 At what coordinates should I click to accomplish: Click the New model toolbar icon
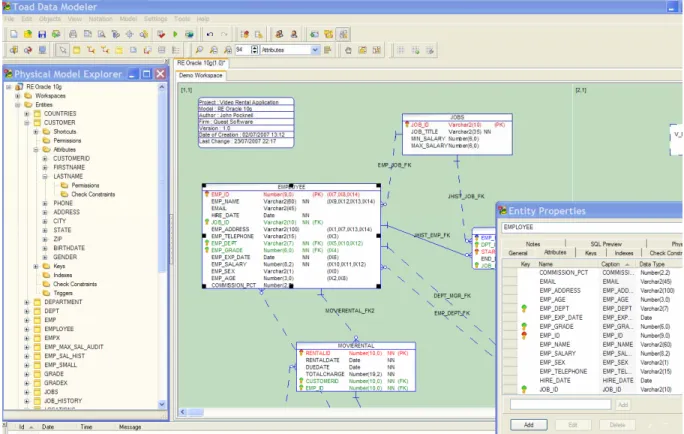14,34
